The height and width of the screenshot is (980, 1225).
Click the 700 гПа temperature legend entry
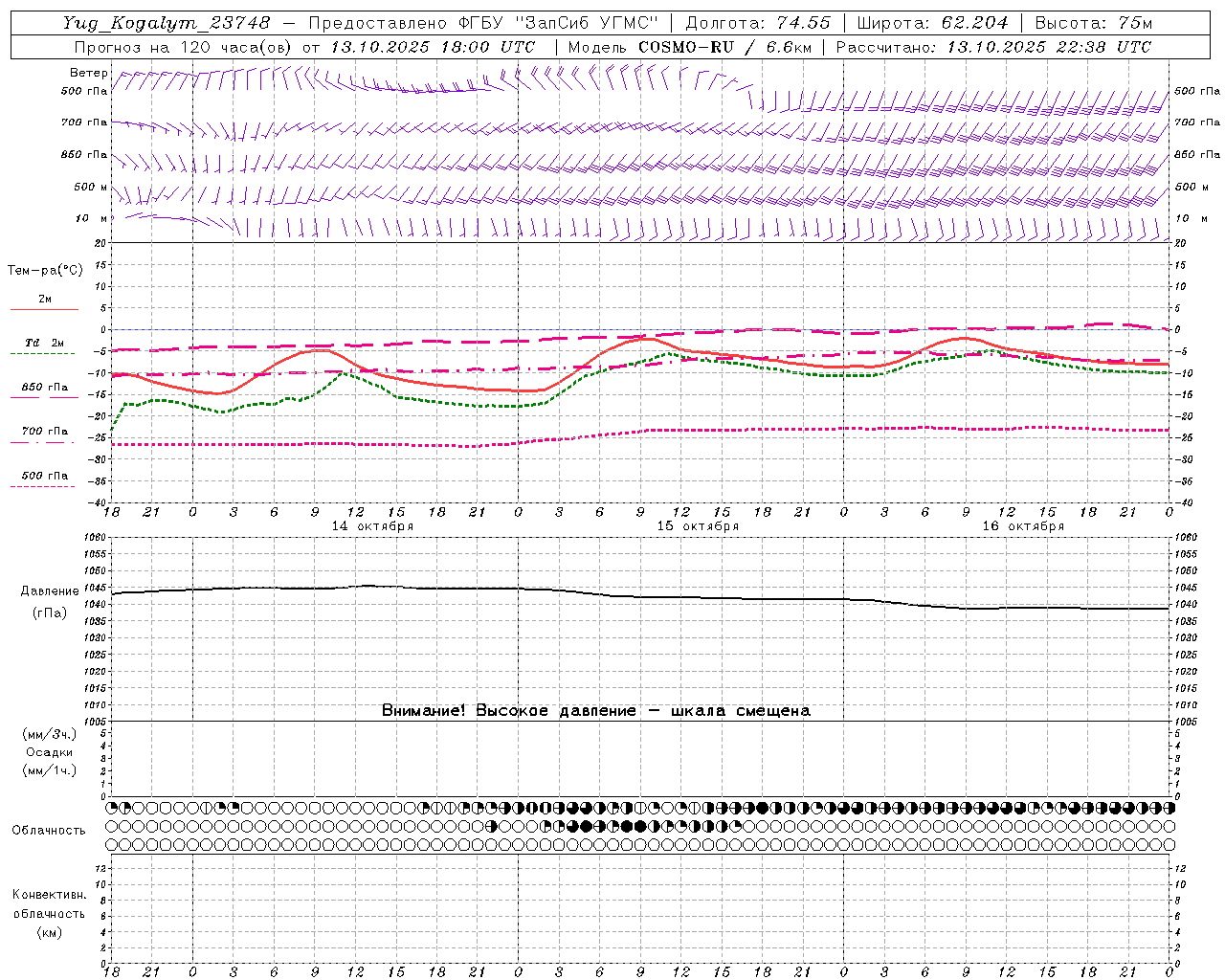coord(45,432)
